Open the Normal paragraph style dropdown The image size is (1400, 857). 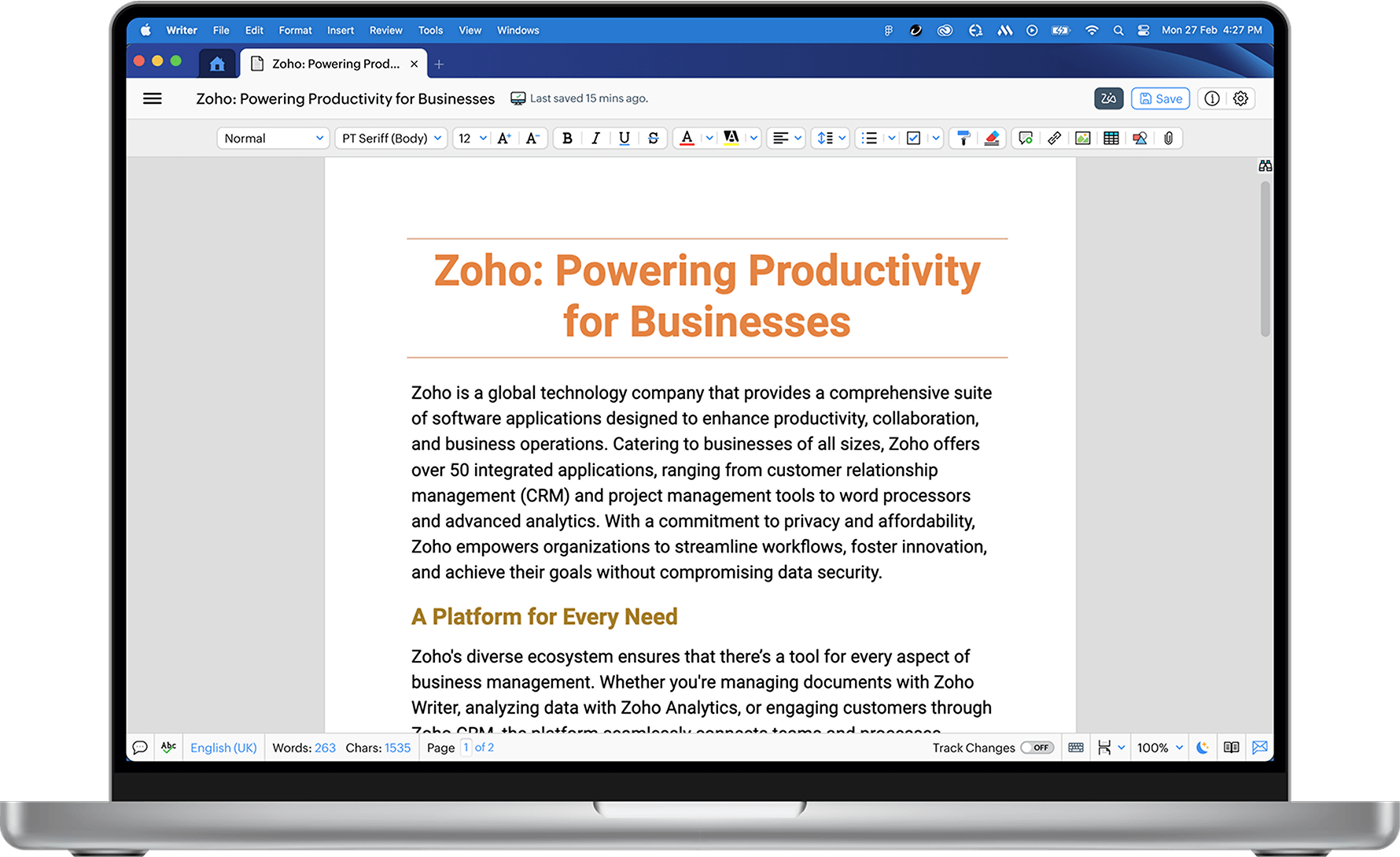point(273,139)
